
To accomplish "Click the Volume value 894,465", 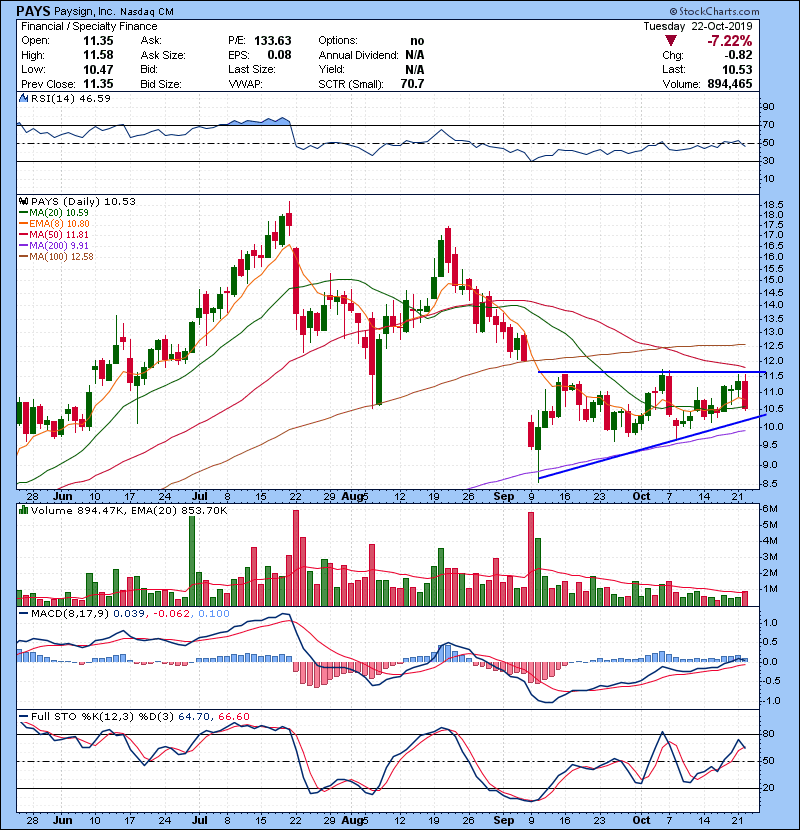I will (x=730, y=84).
